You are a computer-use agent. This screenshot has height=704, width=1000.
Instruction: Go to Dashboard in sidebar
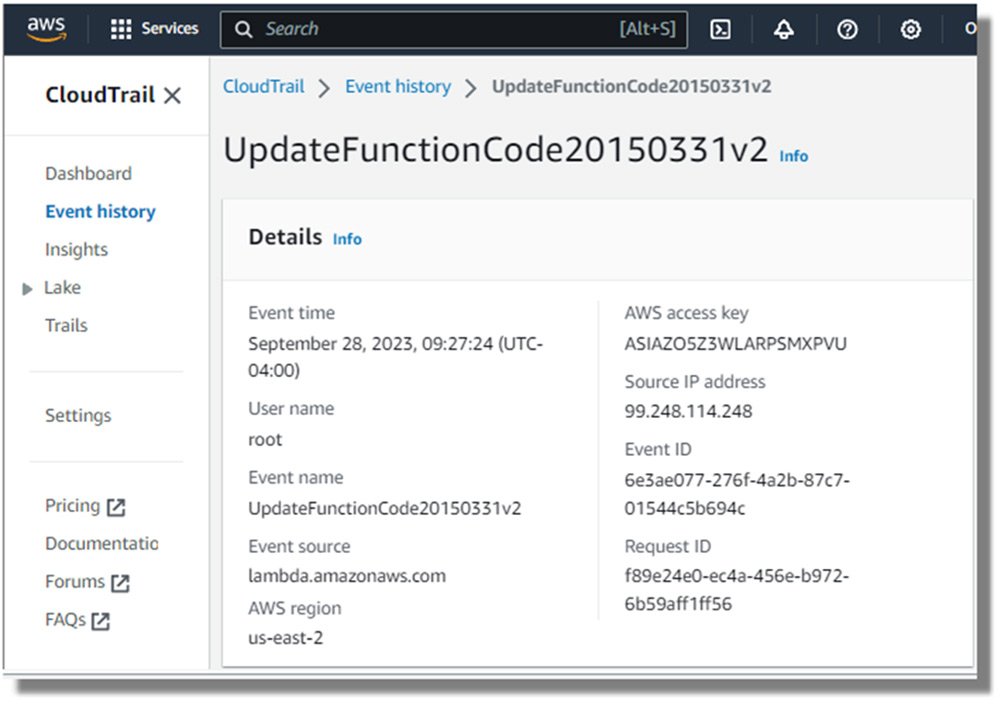88,173
